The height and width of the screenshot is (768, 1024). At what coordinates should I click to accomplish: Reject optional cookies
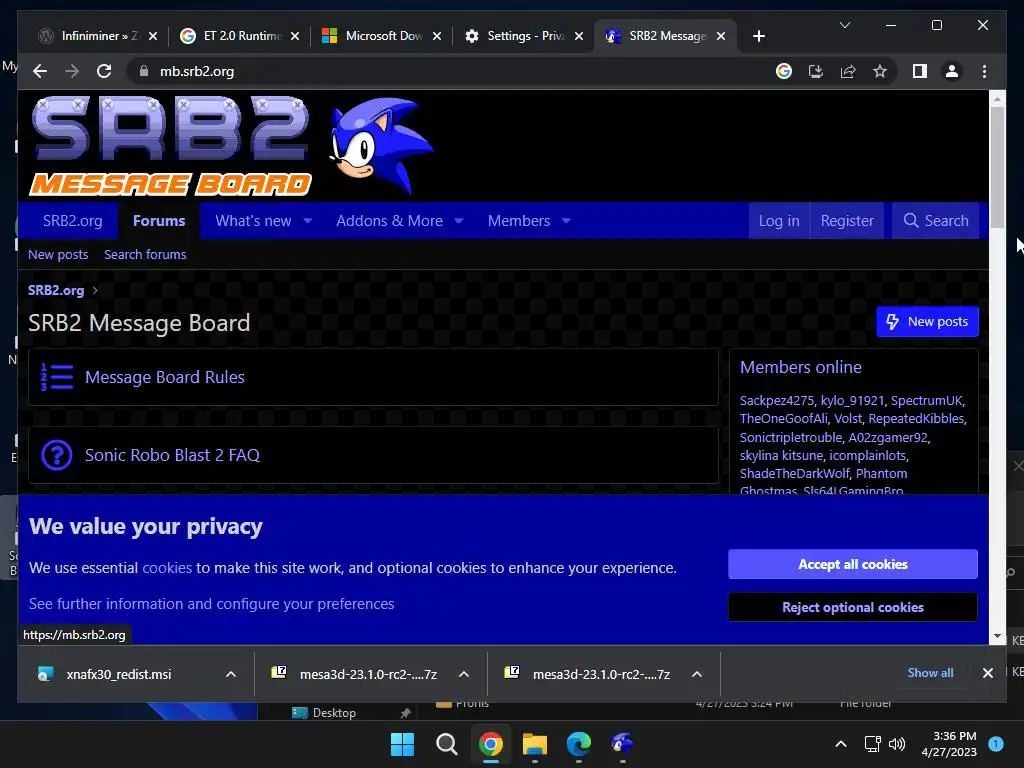click(x=853, y=607)
